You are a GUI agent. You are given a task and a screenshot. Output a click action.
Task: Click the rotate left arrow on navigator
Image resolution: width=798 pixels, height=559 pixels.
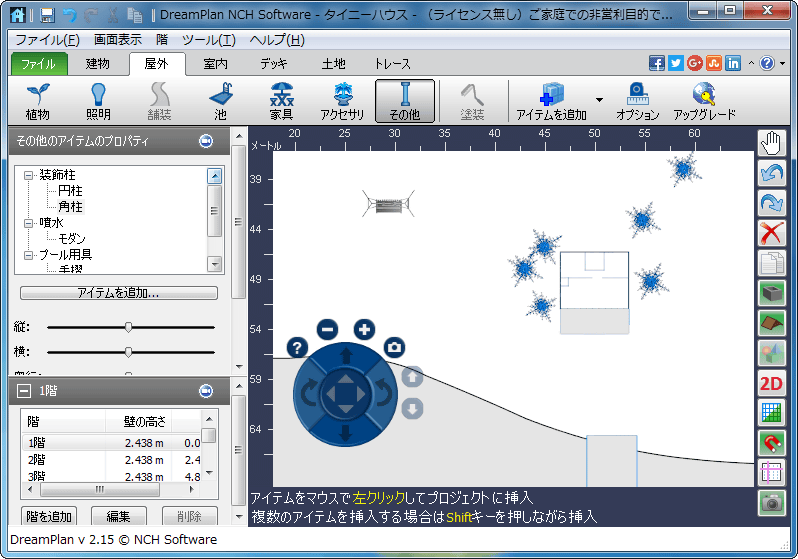pyautogui.click(x=308, y=394)
